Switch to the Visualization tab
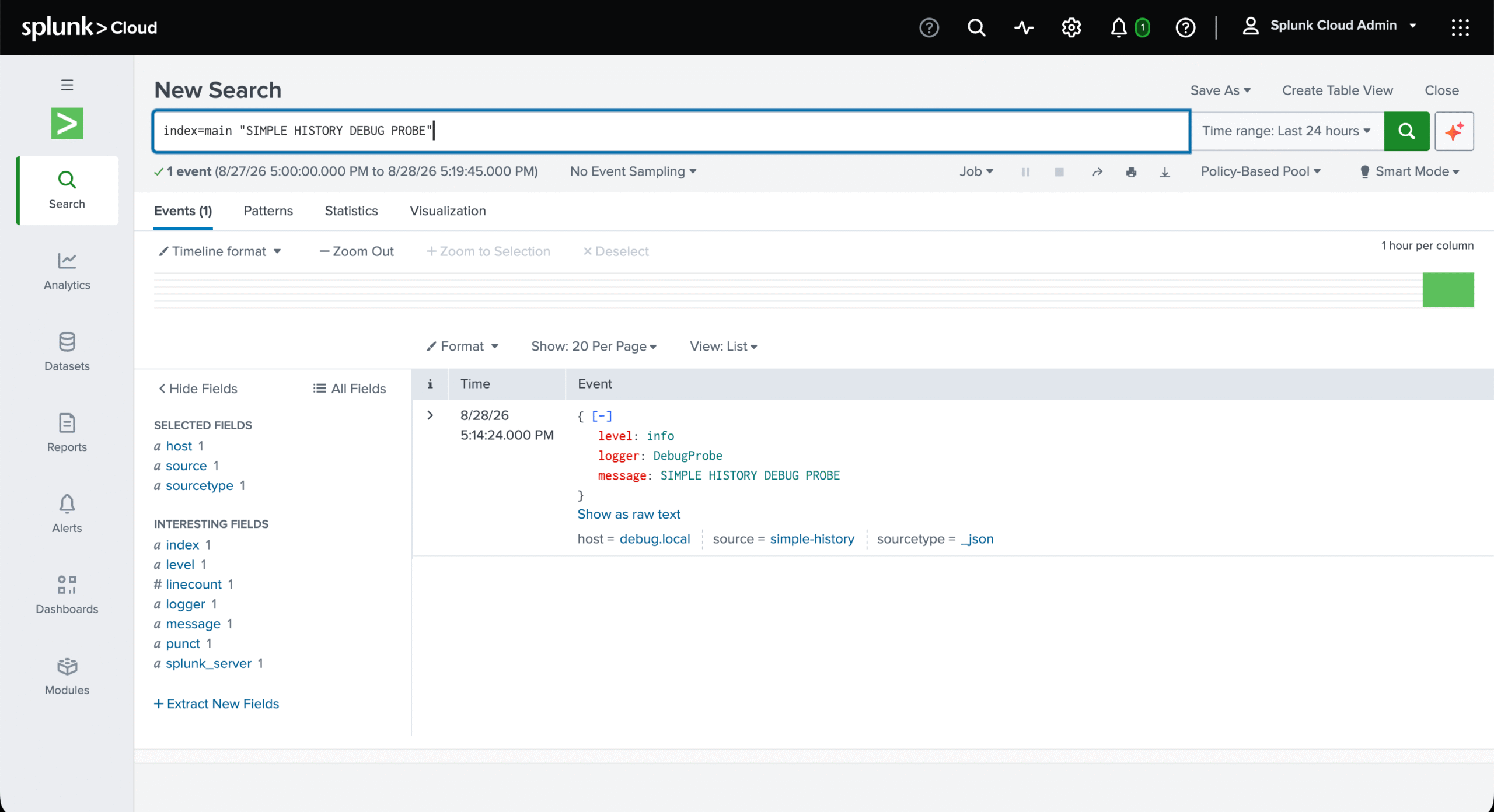 coord(448,211)
